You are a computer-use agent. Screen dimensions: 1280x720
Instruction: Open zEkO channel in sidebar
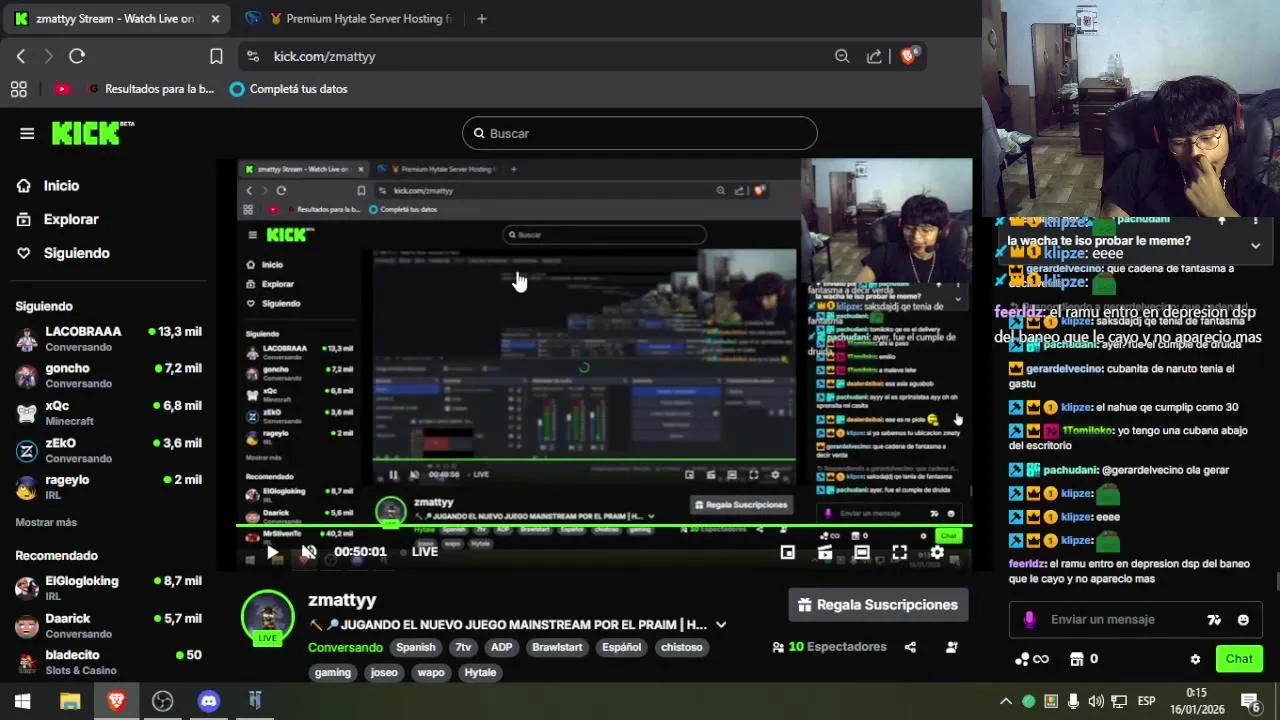pyautogui.click(x=108, y=450)
